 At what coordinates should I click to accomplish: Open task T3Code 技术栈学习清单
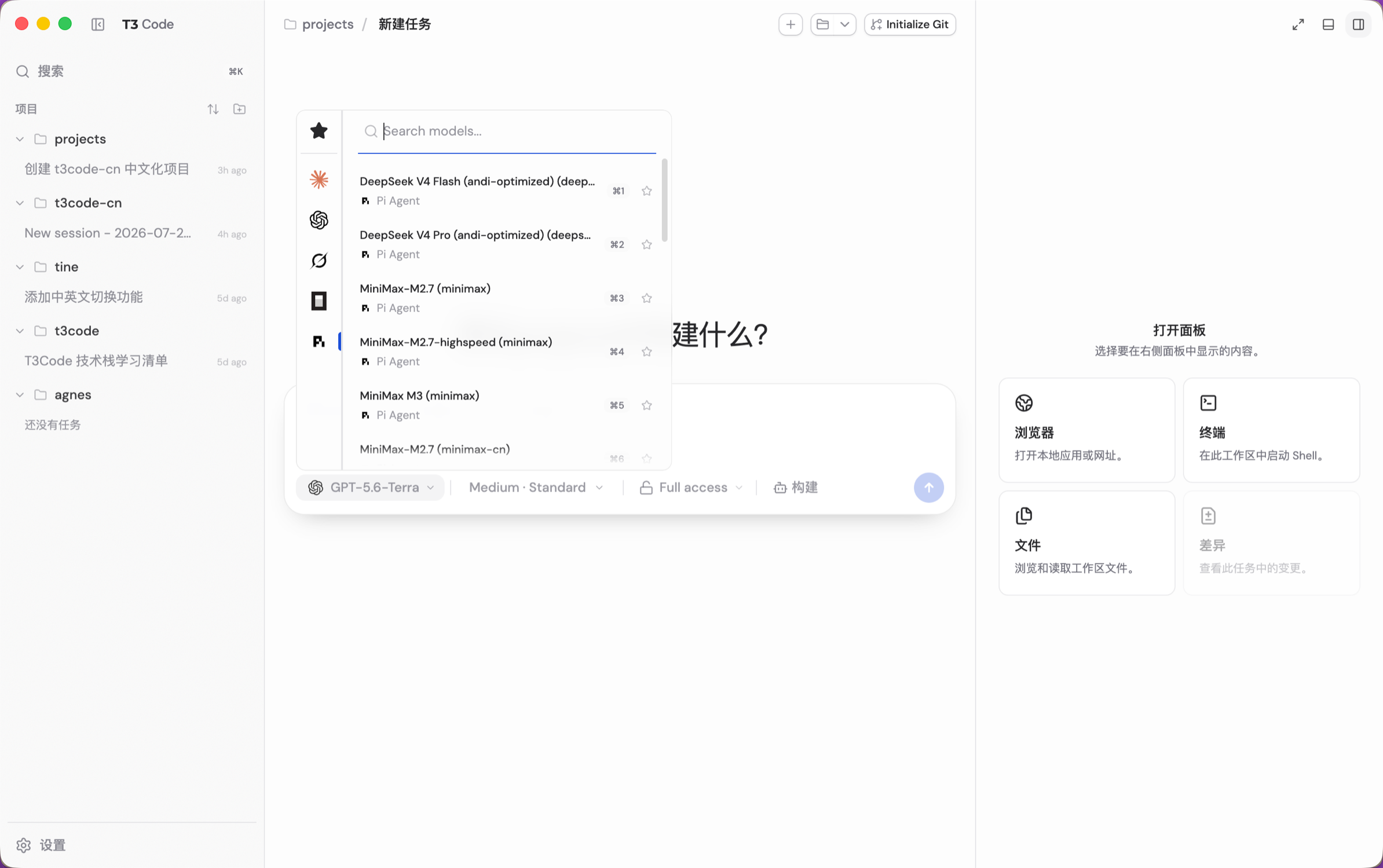click(x=132, y=361)
